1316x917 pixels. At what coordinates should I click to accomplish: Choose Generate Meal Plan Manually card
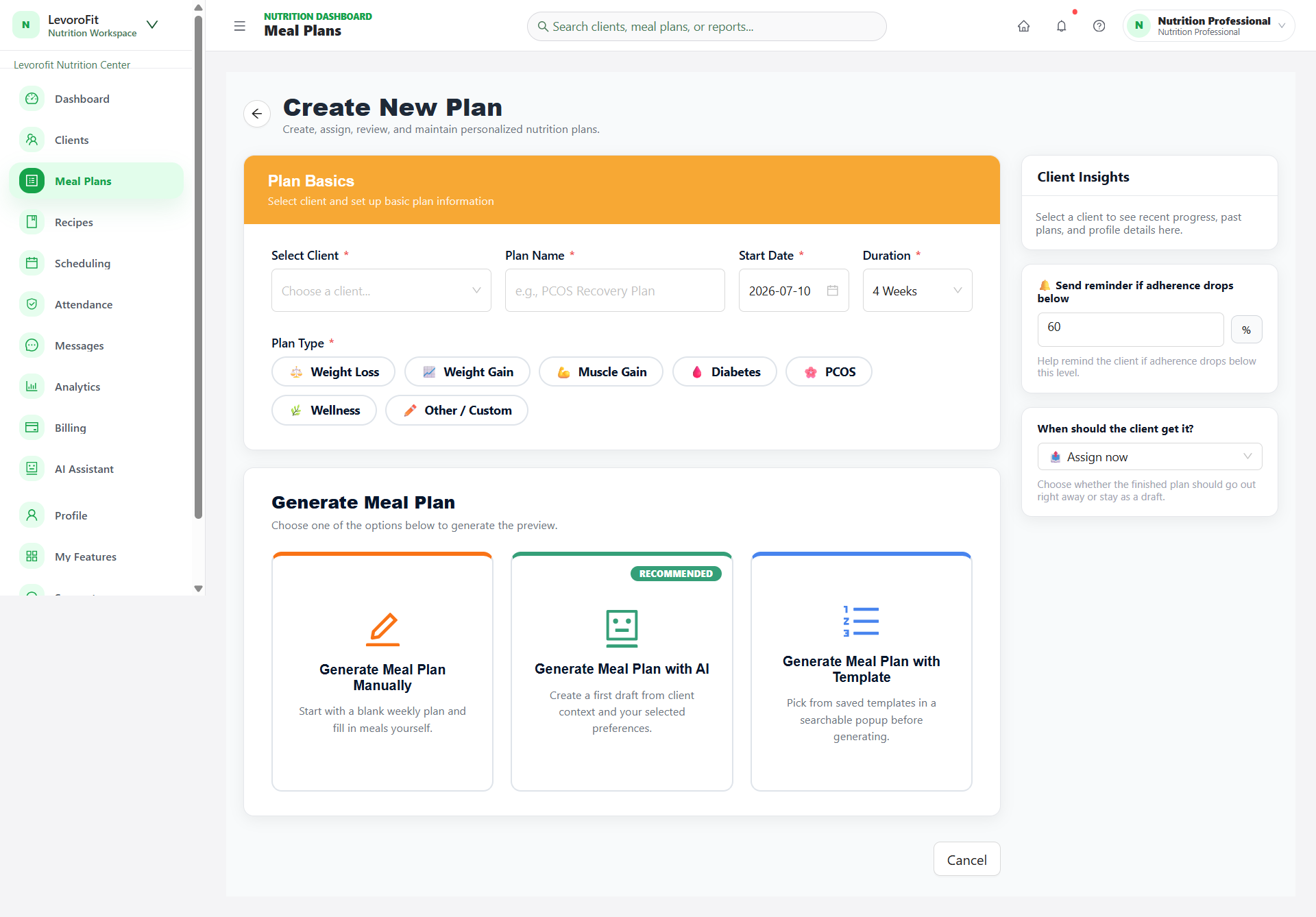point(382,672)
